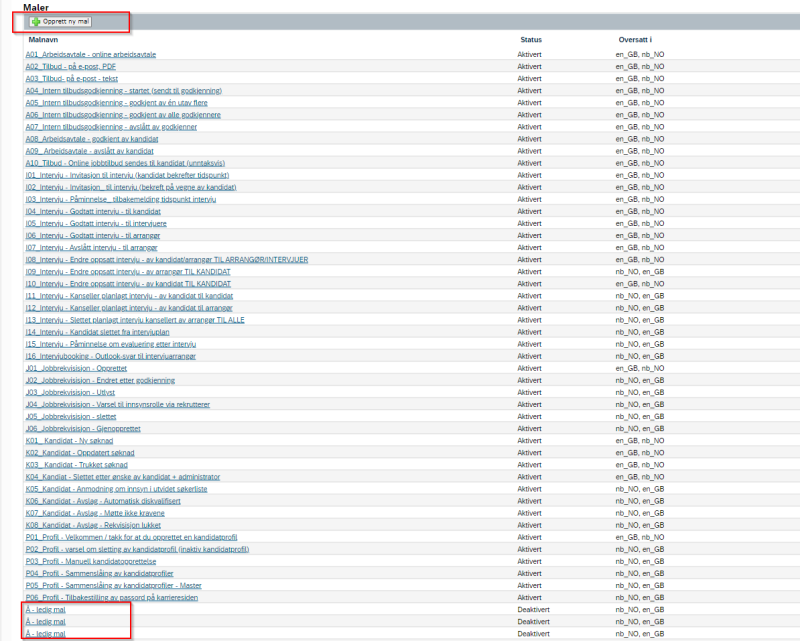The image size is (800, 641).
Task: Open P04_Profil - Sammenslåing av kandidatprofiler
Action: pyautogui.click(x=99, y=574)
